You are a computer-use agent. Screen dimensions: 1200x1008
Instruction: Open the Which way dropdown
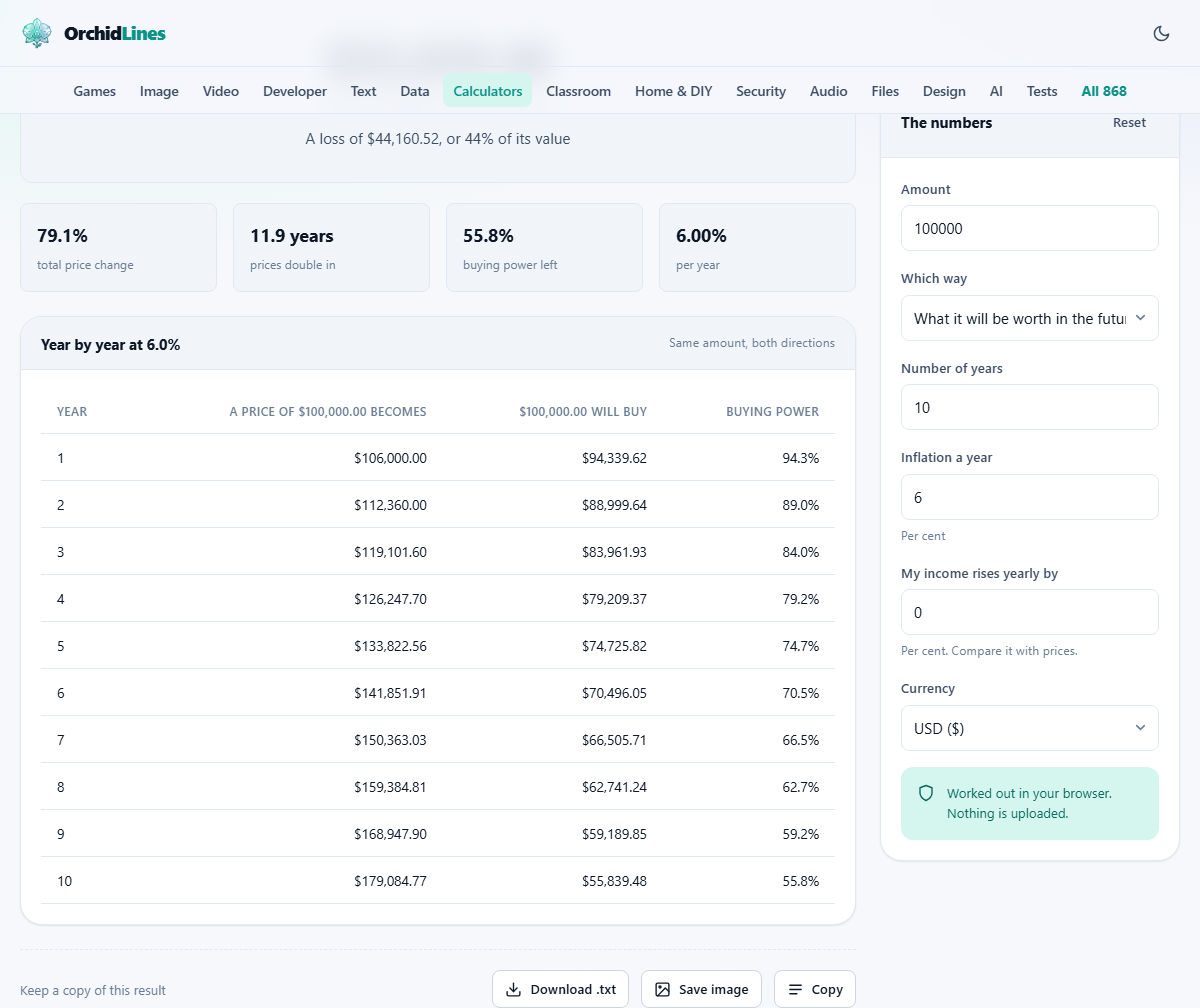pyautogui.click(x=1030, y=318)
